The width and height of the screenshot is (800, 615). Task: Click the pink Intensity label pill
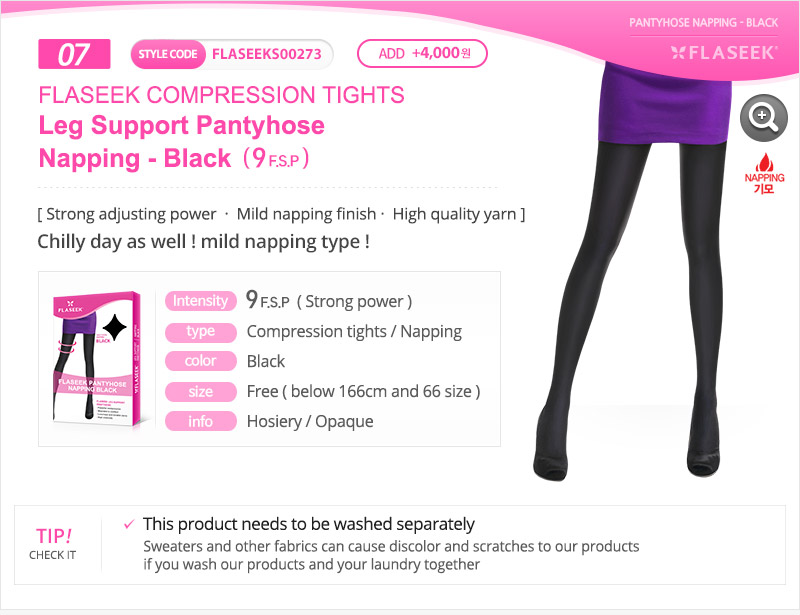(201, 301)
